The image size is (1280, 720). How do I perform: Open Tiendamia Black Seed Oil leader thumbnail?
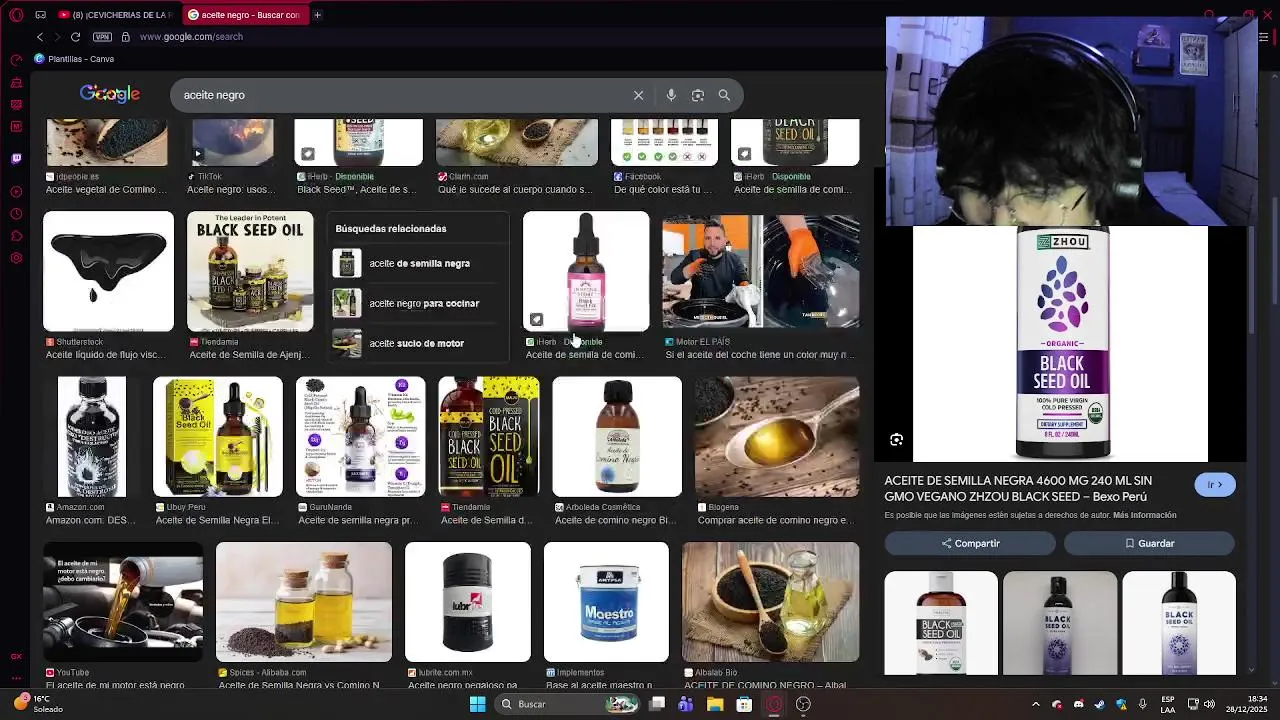250,271
